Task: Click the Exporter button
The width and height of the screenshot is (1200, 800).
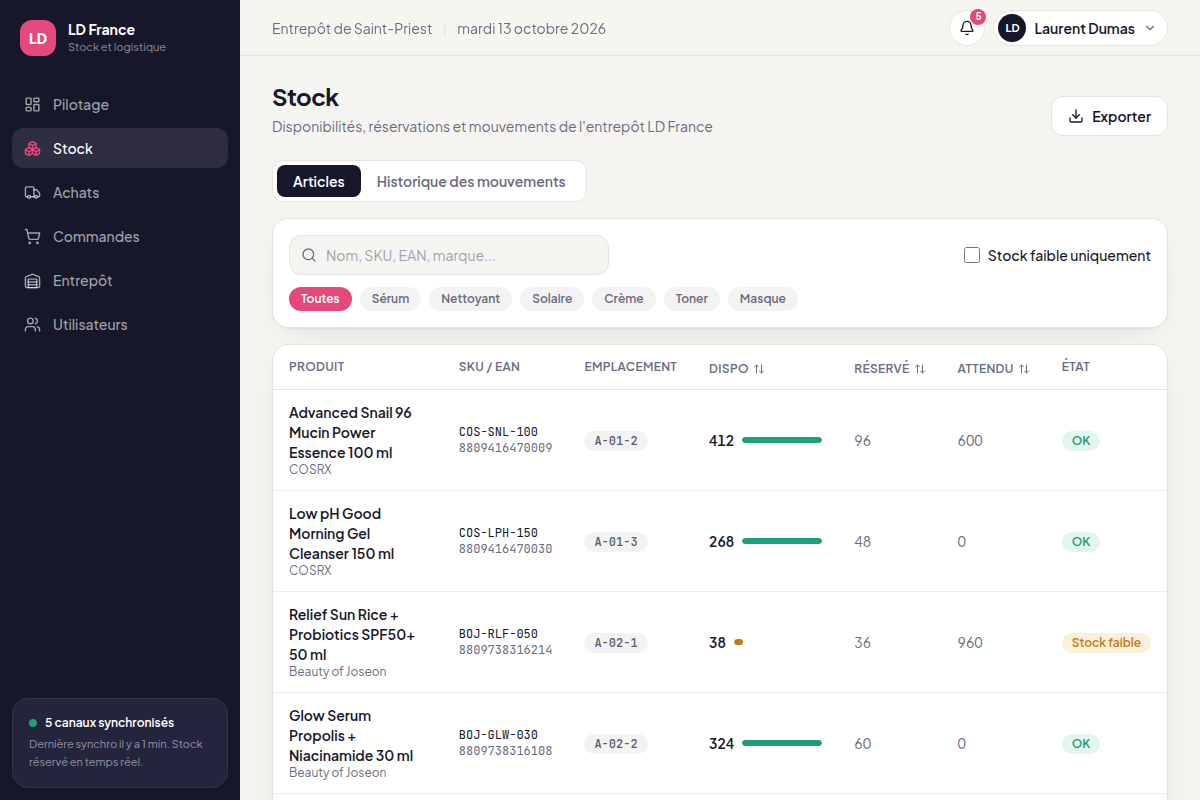Action: 1109,116
